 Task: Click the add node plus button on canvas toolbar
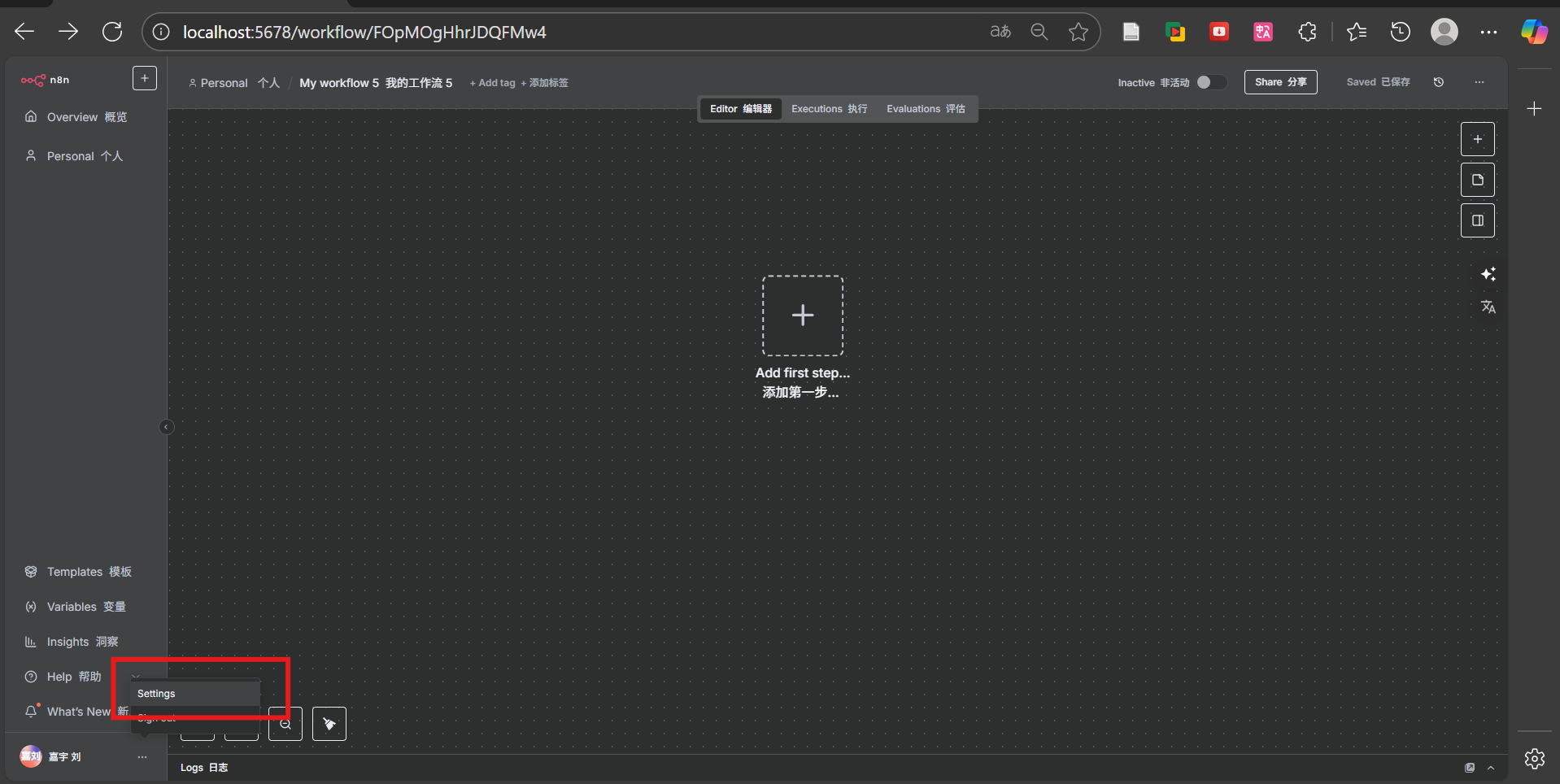(x=1477, y=139)
